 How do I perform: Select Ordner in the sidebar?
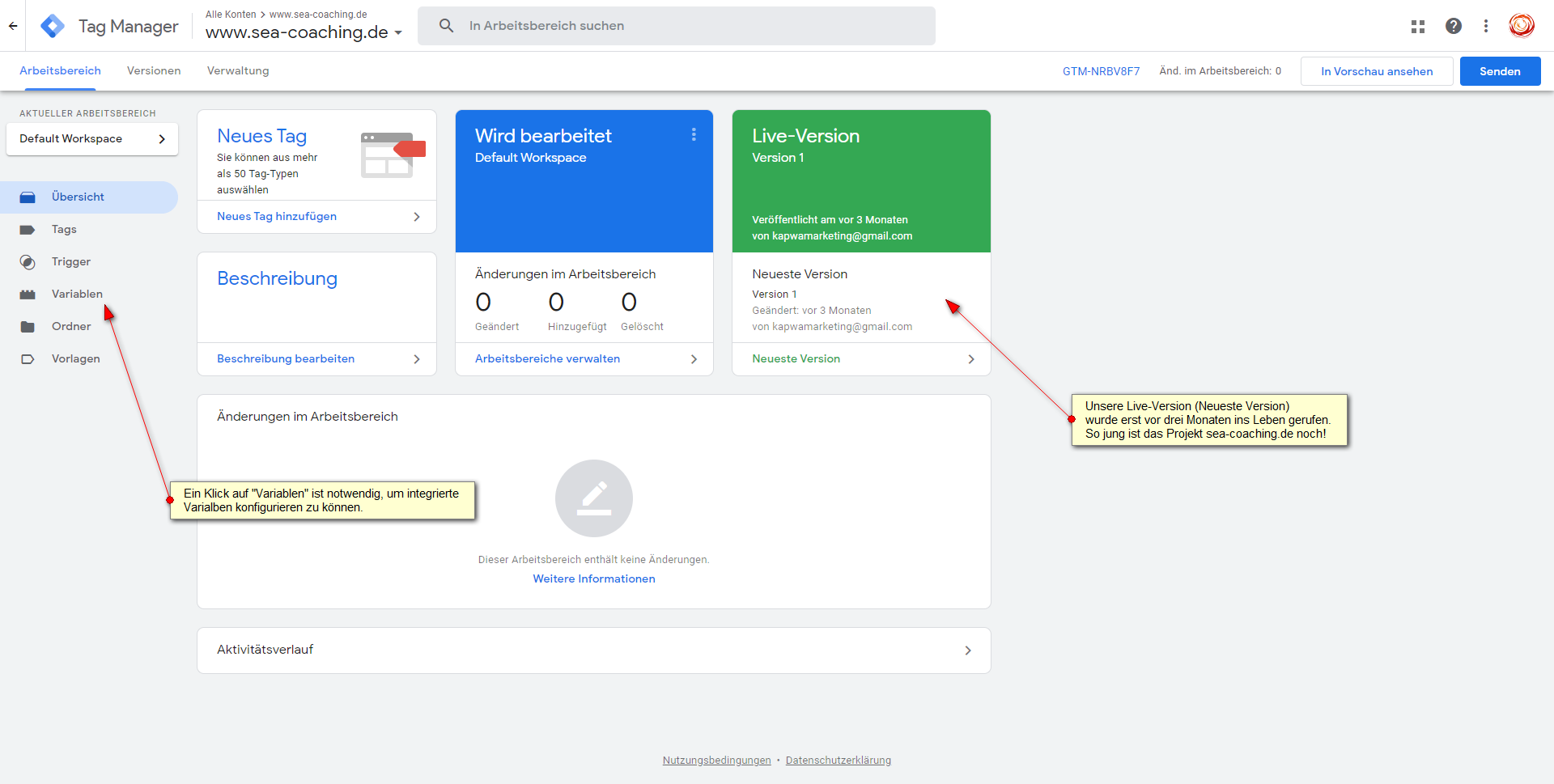(71, 327)
